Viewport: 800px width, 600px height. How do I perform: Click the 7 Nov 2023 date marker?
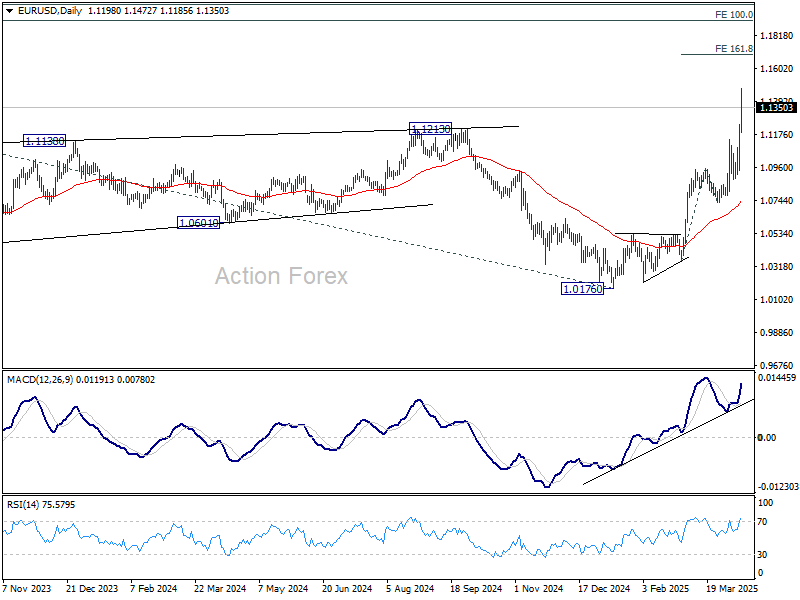tap(26, 590)
